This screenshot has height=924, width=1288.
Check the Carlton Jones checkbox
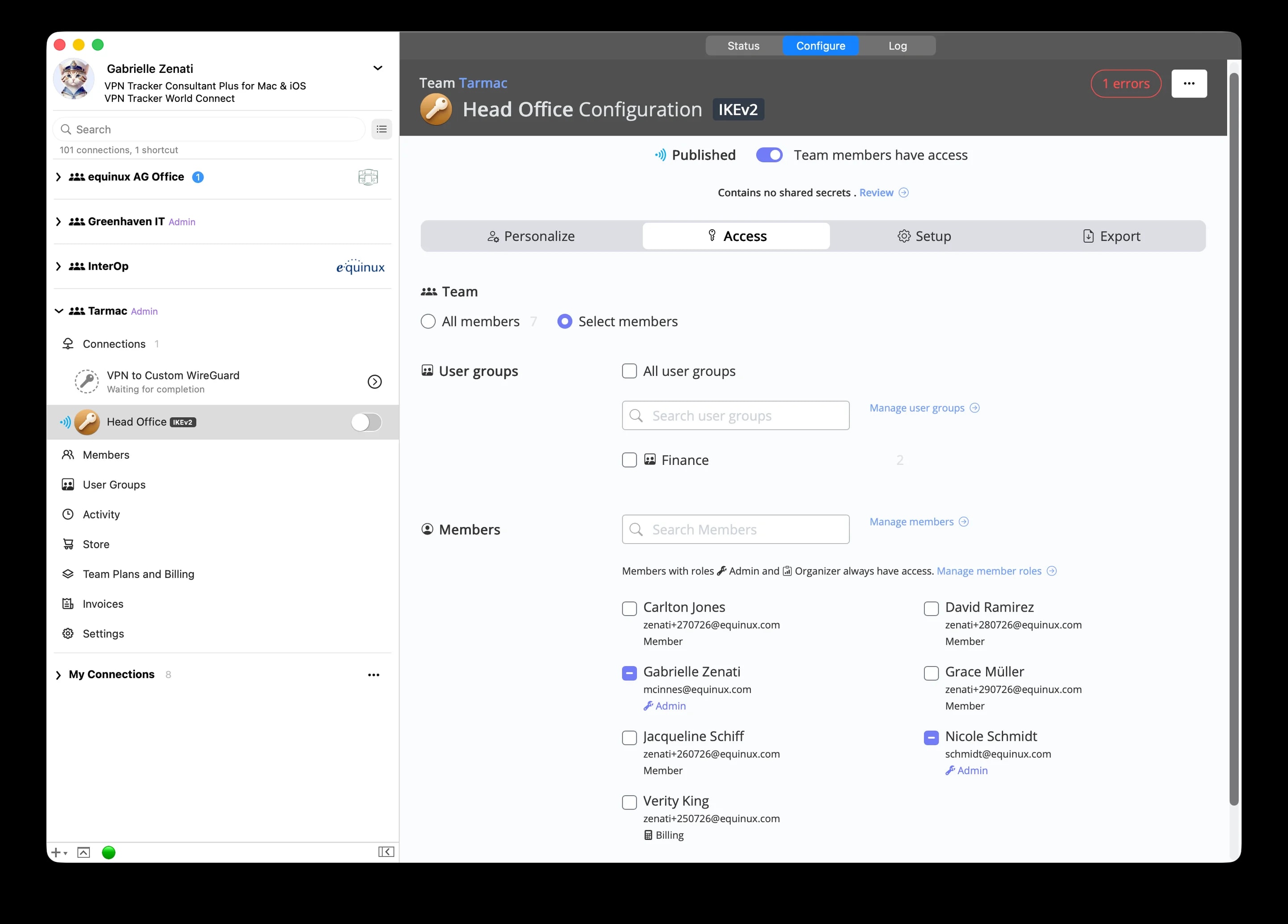629,609
